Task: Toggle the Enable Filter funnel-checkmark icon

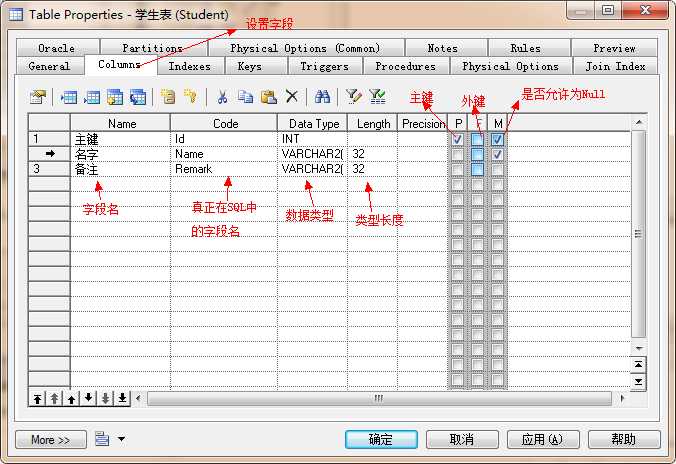Action: tap(377, 97)
